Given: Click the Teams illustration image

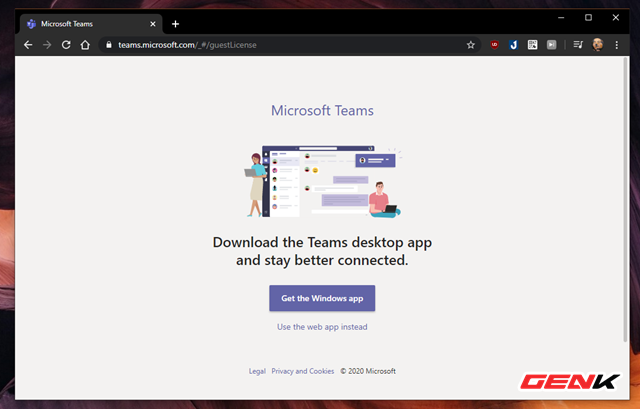Looking at the screenshot, I should pyautogui.click(x=322, y=183).
